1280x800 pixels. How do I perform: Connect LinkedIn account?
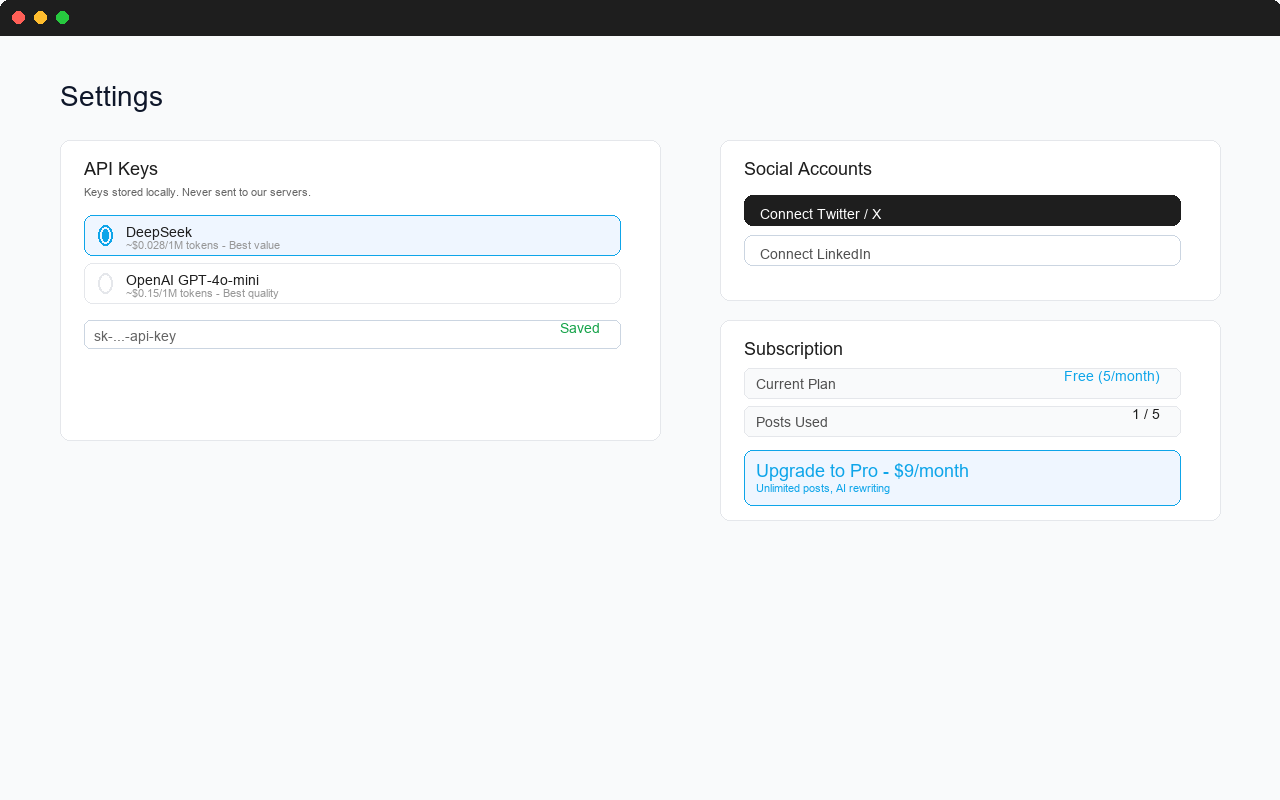coord(962,251)
